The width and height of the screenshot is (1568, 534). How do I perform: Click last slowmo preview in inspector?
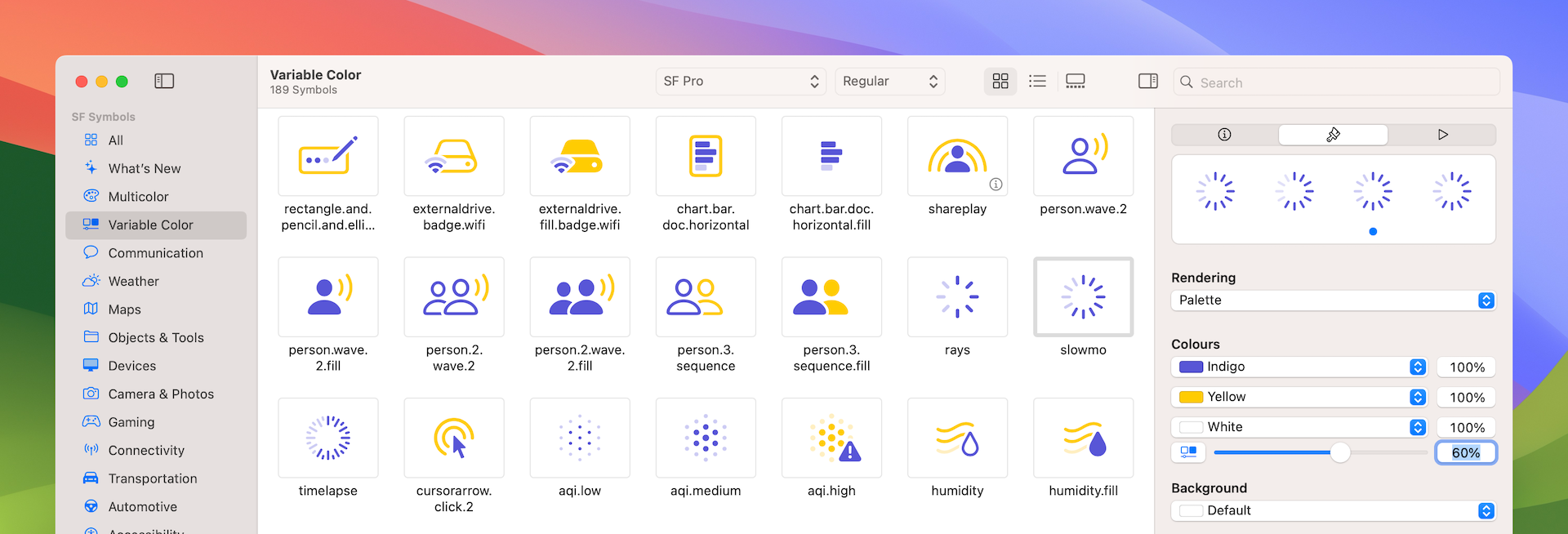point(1452,191)
